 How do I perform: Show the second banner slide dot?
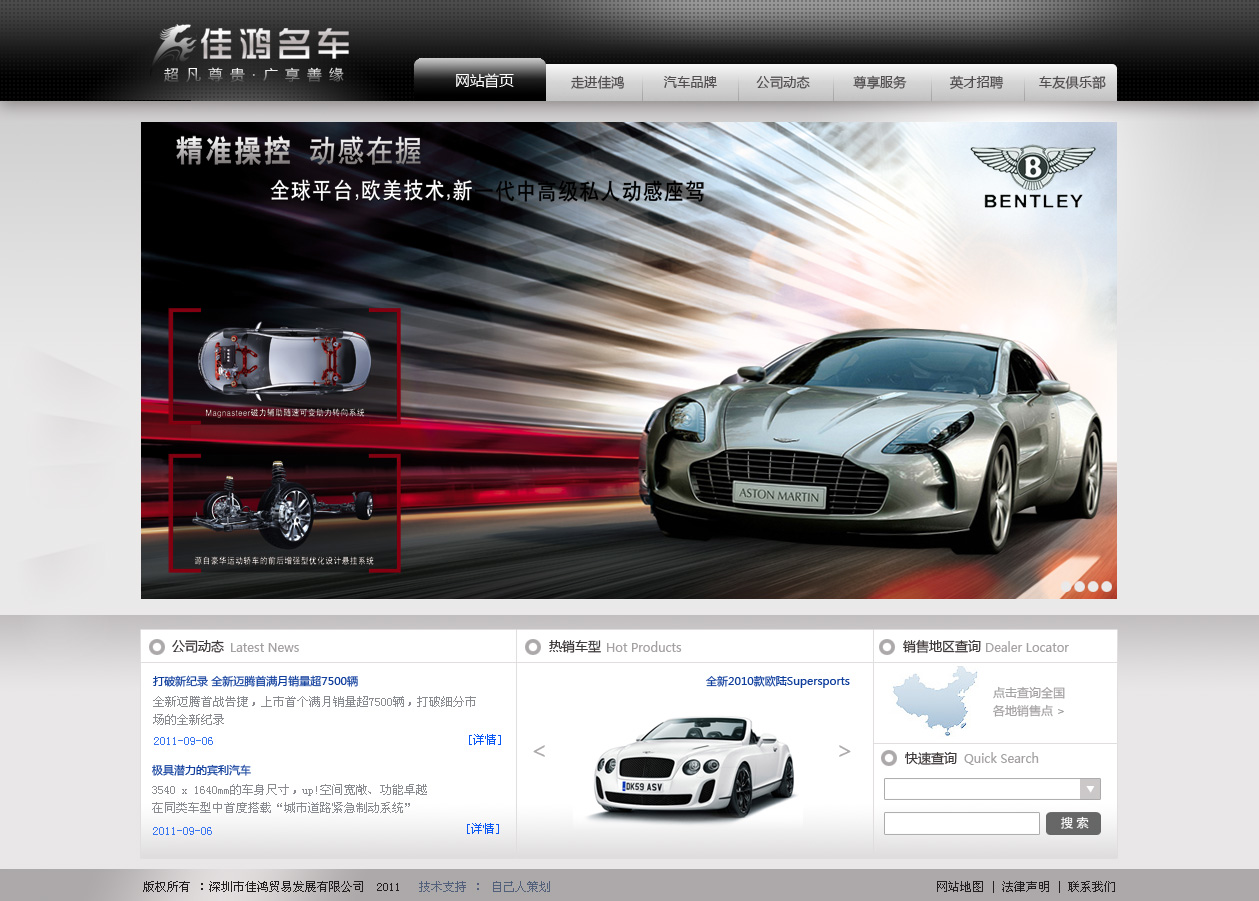[x=1080, y=587]
